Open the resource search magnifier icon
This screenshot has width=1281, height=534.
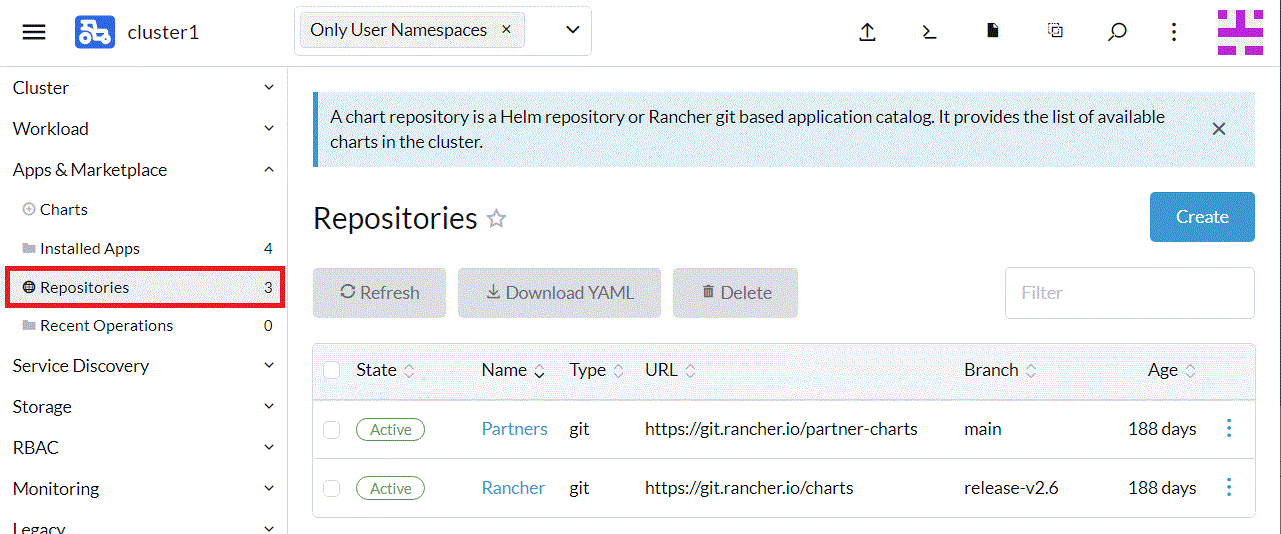(1117, 32)
